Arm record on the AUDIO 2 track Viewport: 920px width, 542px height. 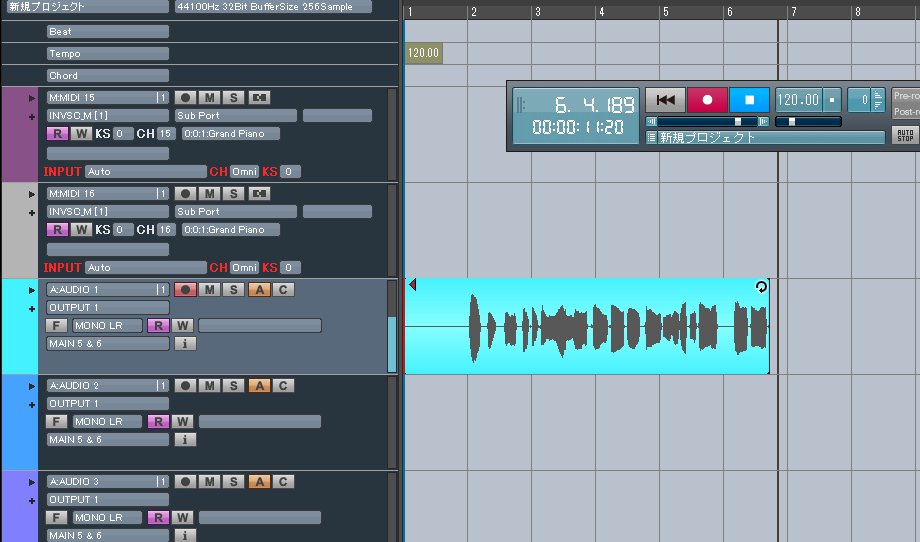coord(185,385)
